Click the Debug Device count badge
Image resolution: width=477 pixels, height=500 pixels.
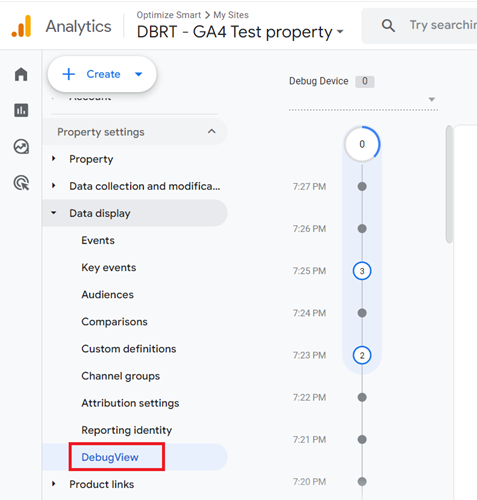[x=365, y=81]
